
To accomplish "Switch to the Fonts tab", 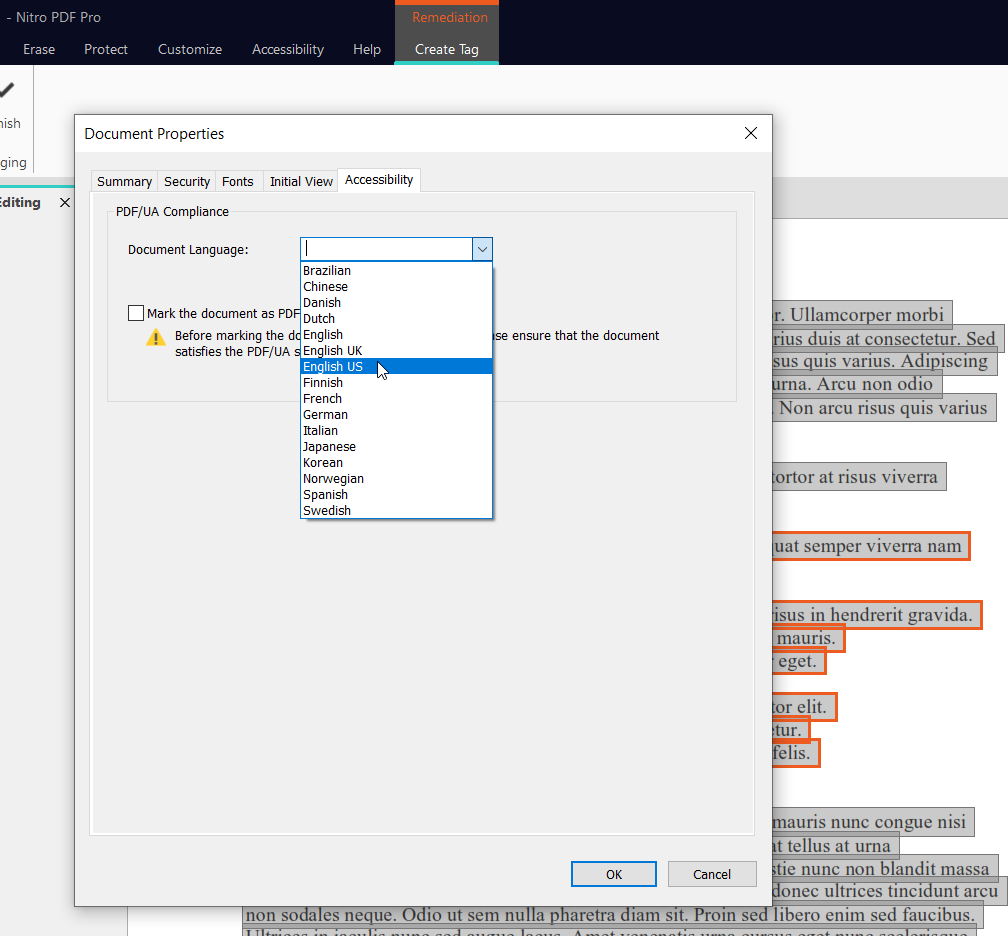I will (238, 181).
